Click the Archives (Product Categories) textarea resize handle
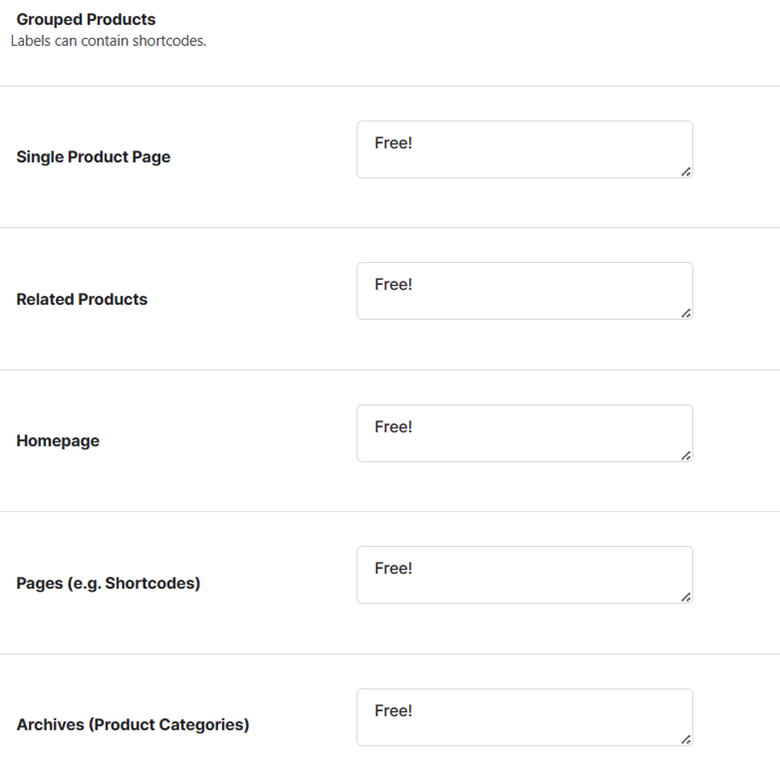 pyautogui.click(x=686, y=740)
